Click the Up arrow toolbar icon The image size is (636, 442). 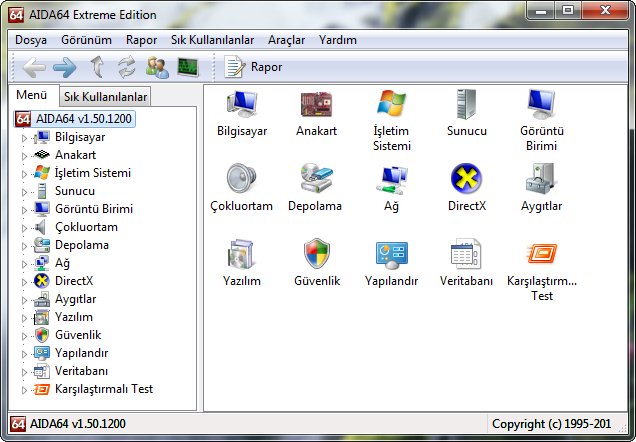pos(97,67)
